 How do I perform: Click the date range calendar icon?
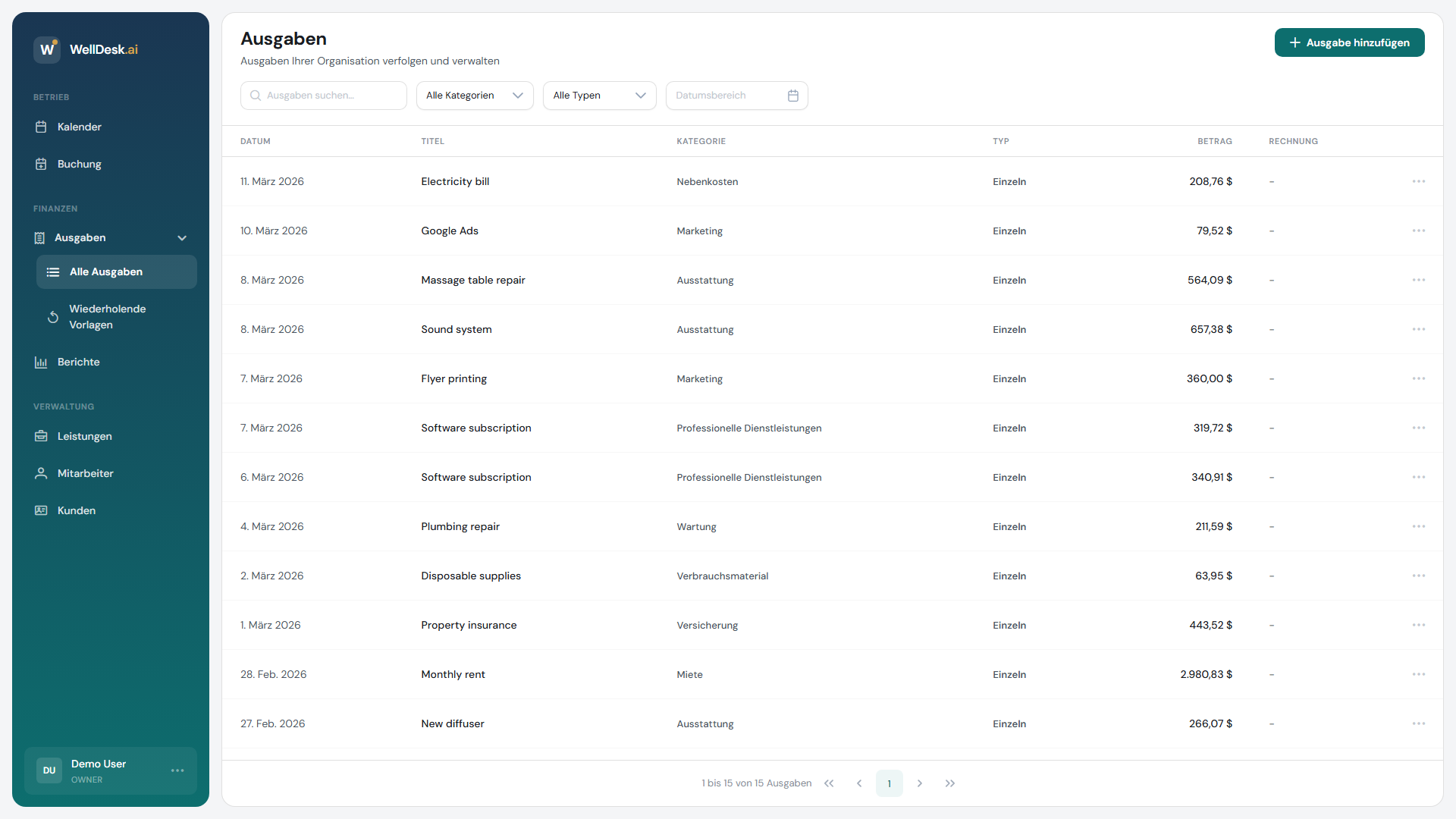pyautogui.click(x=793, y=96)
